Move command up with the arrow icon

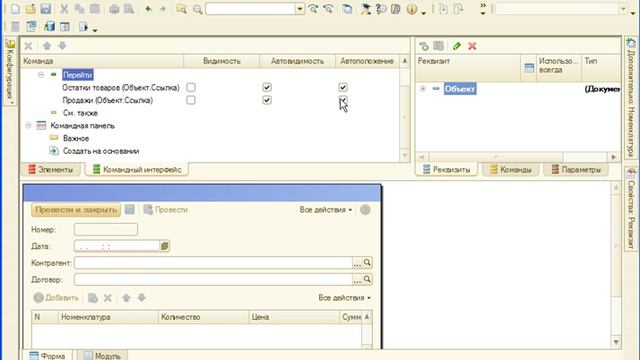47,46
